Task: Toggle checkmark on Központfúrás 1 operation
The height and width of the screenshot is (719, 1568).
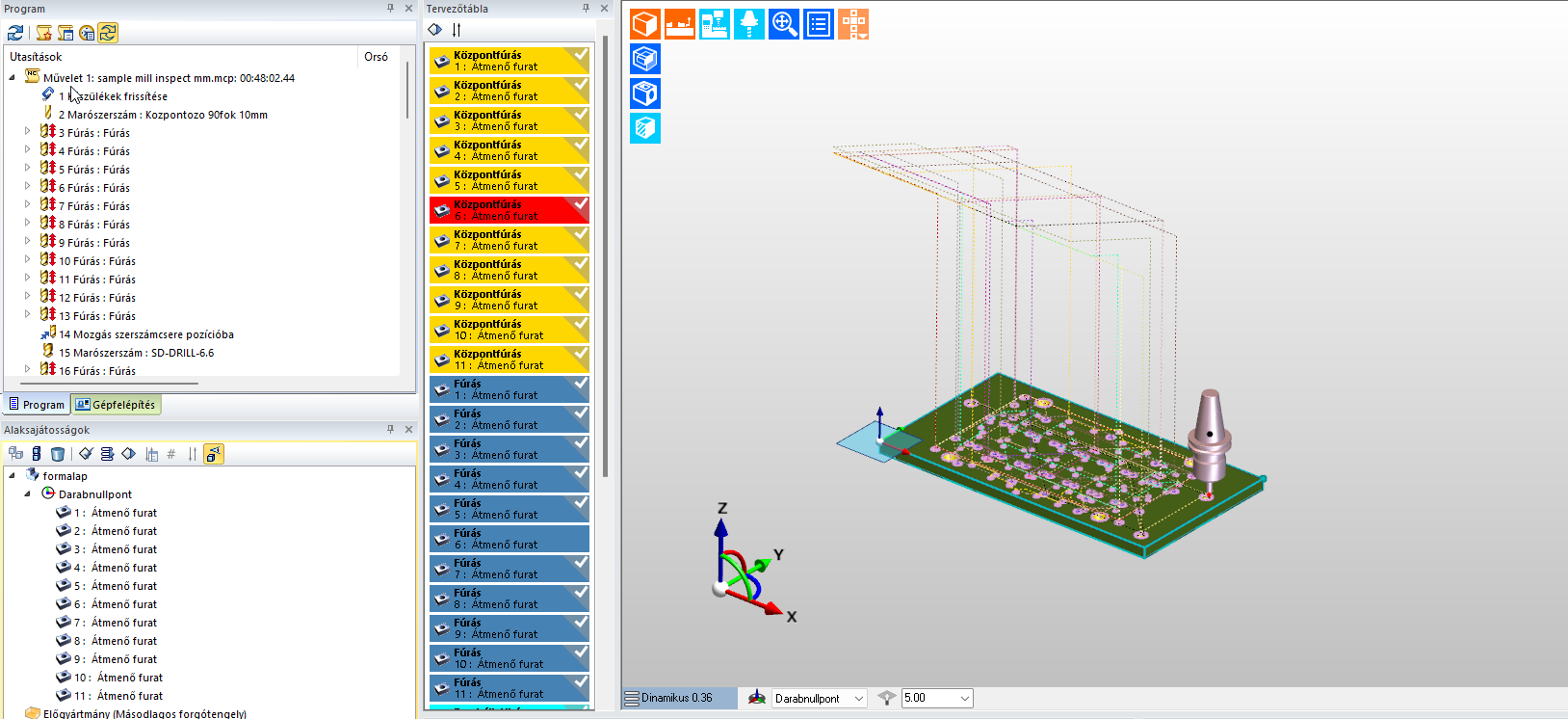Action: pyautogui.click(x=580, y=55)
